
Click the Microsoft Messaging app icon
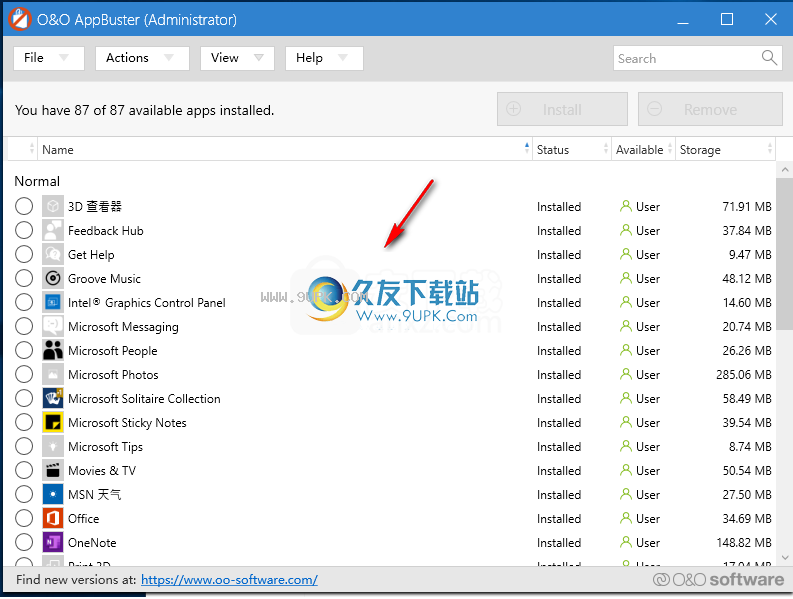pyautogui.click(x=53, y=326)
